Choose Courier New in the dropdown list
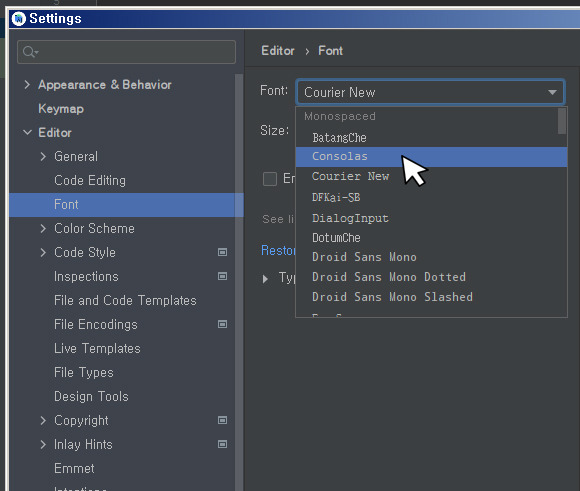Image resolution: width=580 pixels, height=491 pixels. (x=431, y=176)
